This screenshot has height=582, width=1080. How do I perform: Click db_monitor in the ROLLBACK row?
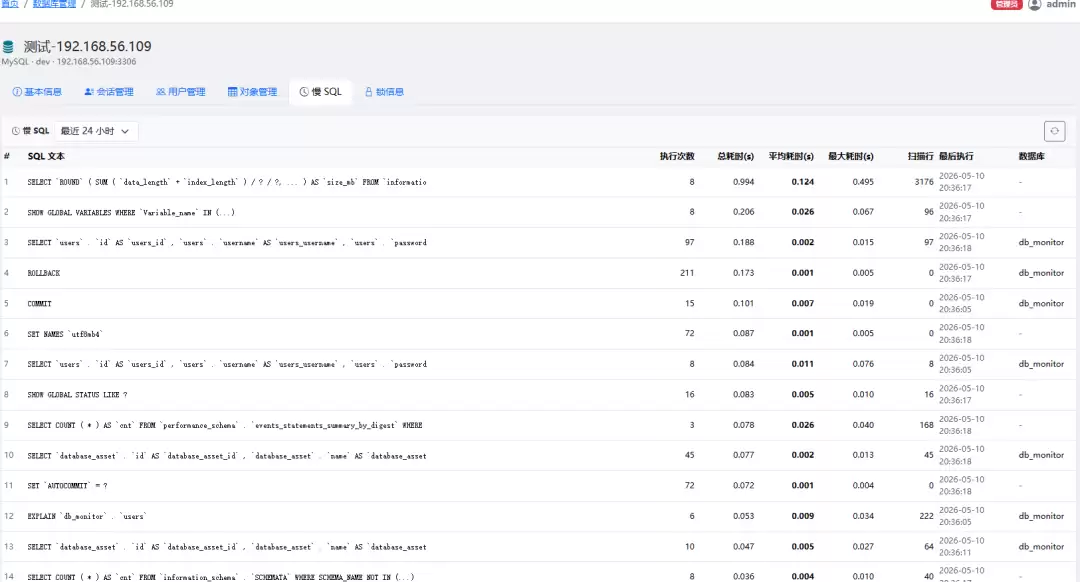pos(1041,273)
